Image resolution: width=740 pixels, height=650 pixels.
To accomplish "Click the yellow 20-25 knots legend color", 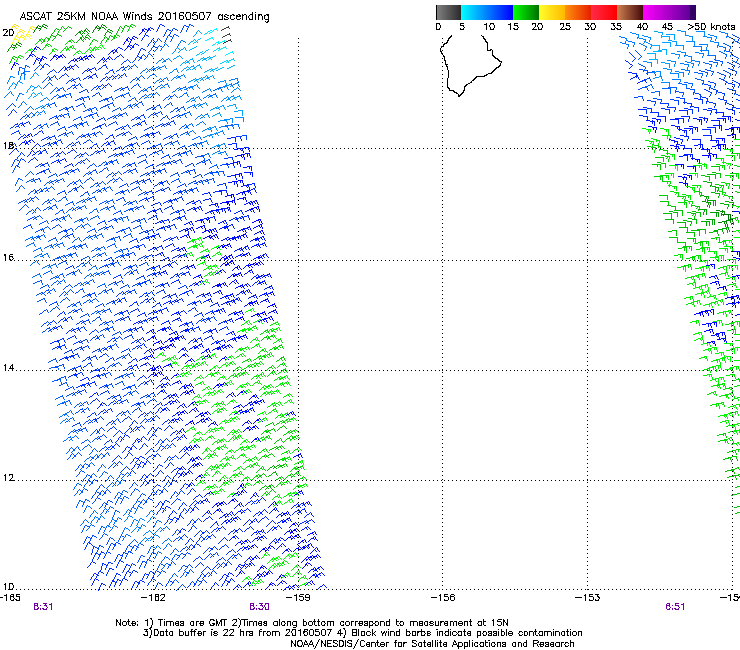I will tap(552, 12).
